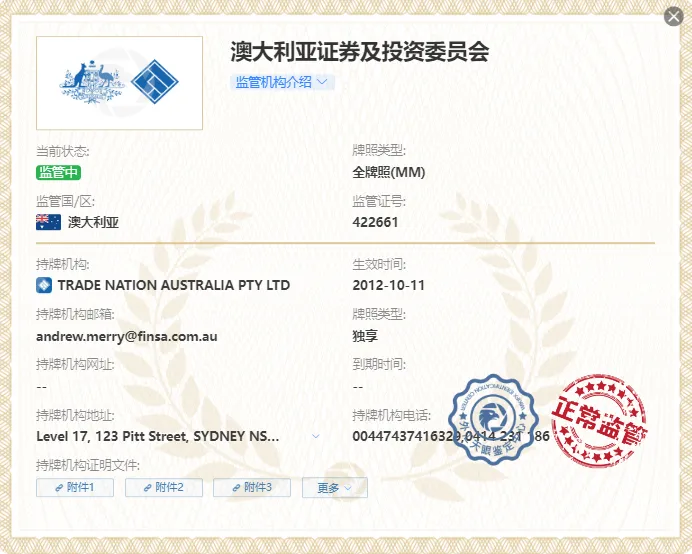This screenshot has width=692, height=554.
Task: Open attachment 附件1
Action: click(x=75, y=487)
